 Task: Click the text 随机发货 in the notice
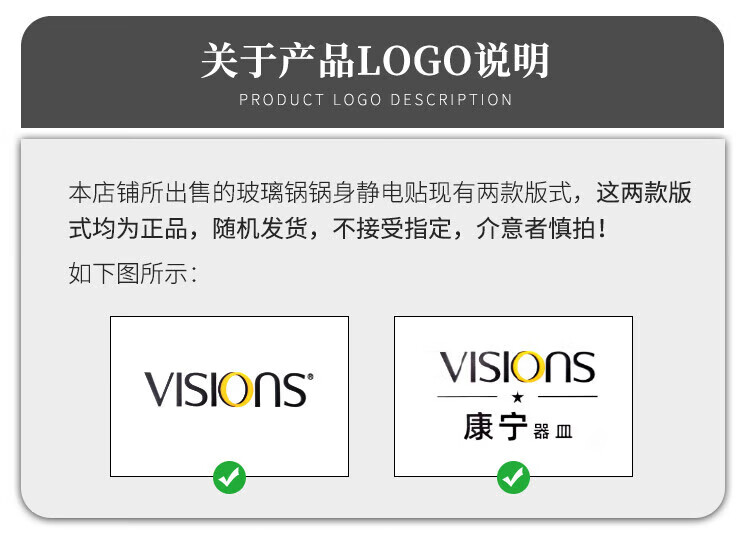point(260,228)
